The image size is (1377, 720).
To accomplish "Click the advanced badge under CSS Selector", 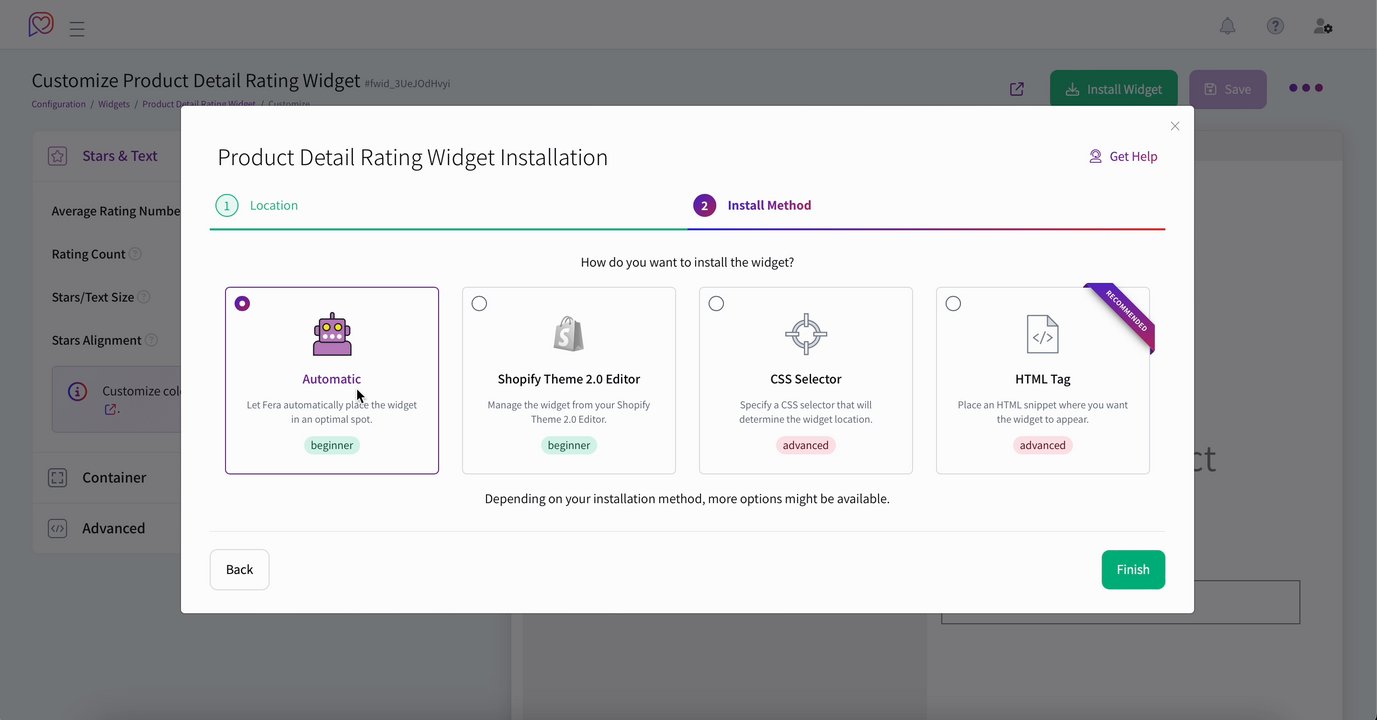I will (806, 445).
